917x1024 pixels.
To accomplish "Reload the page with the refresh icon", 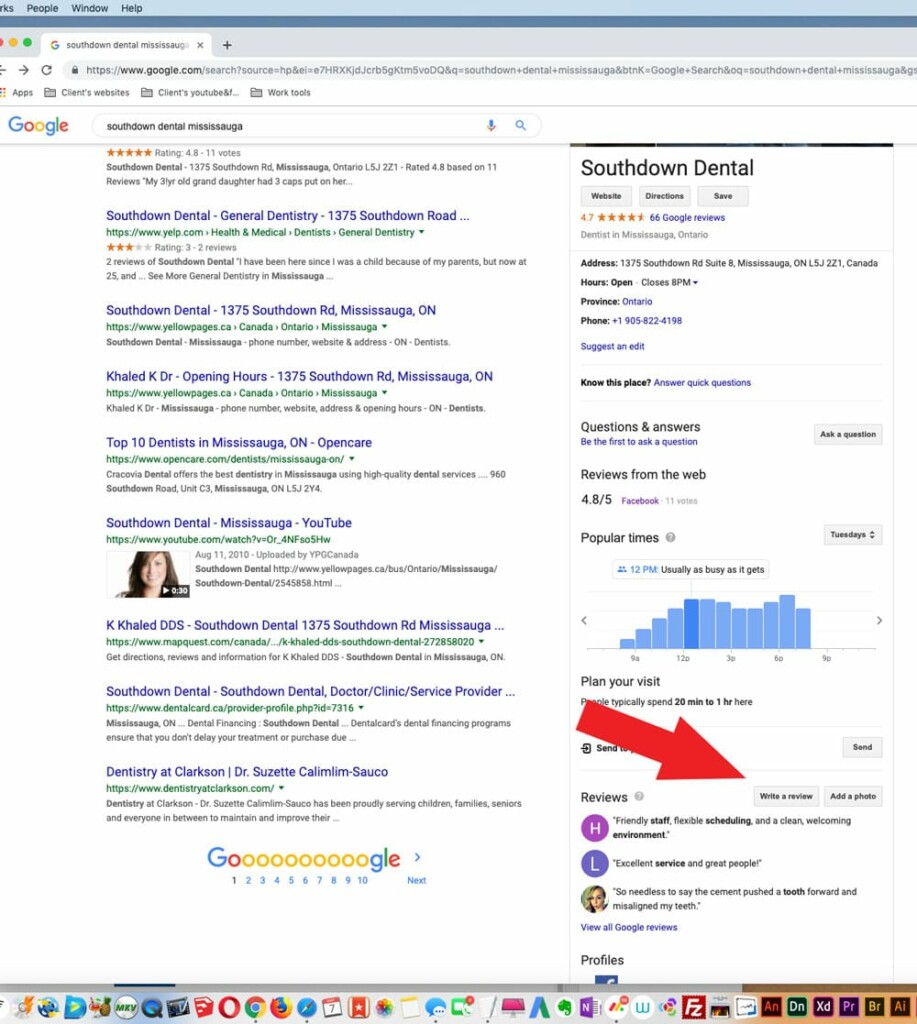I will [x=46, y=70].
